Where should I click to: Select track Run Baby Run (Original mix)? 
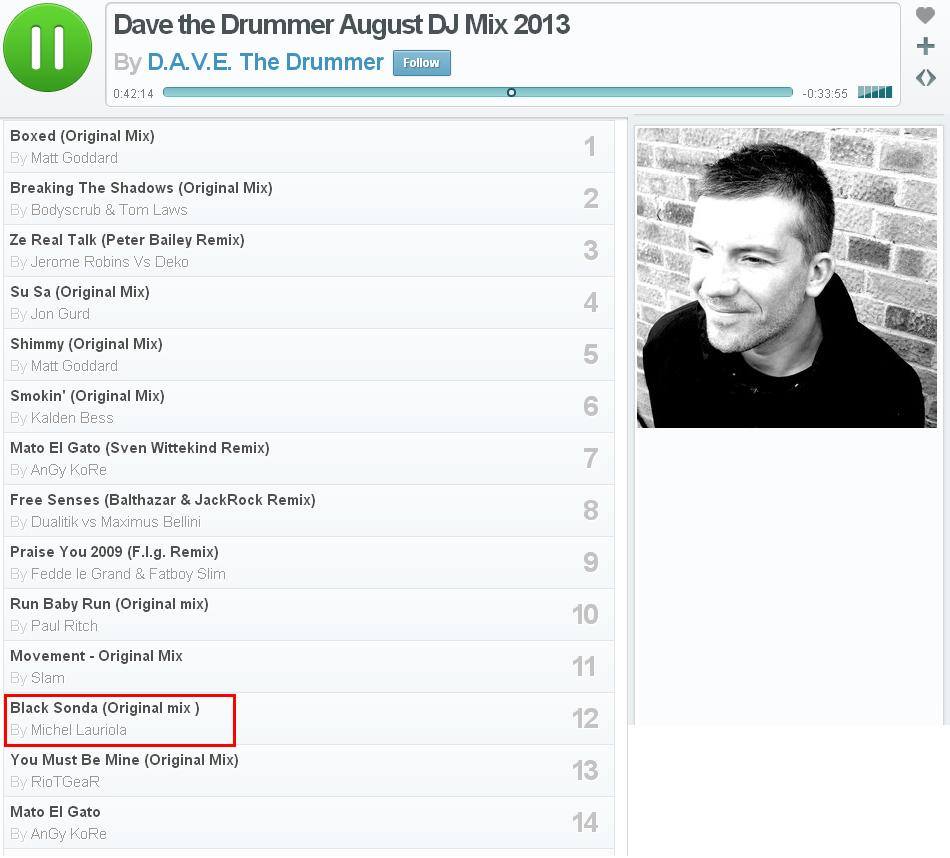pyautogui.click(x=309, y=615)
